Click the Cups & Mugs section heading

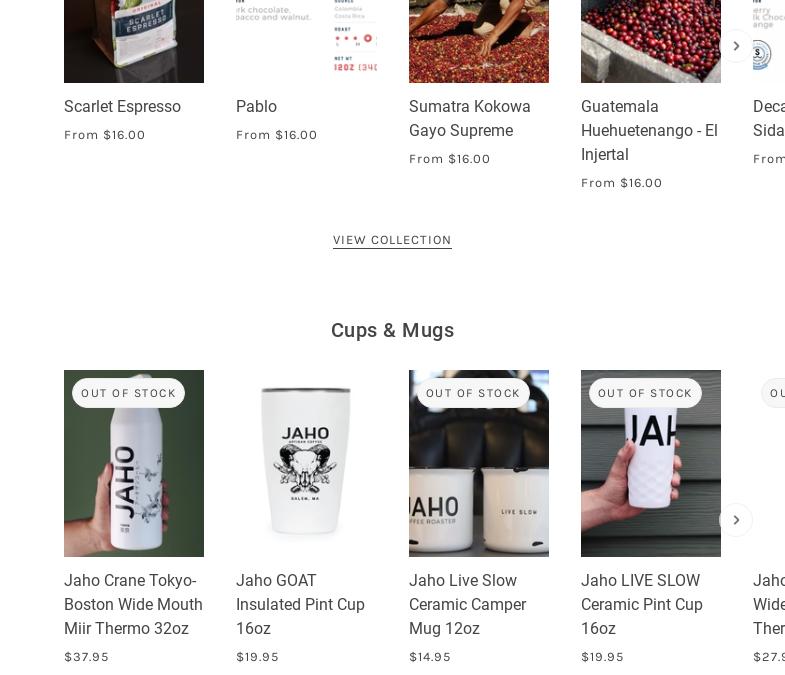pyautogui.click(x=392, y=330)
